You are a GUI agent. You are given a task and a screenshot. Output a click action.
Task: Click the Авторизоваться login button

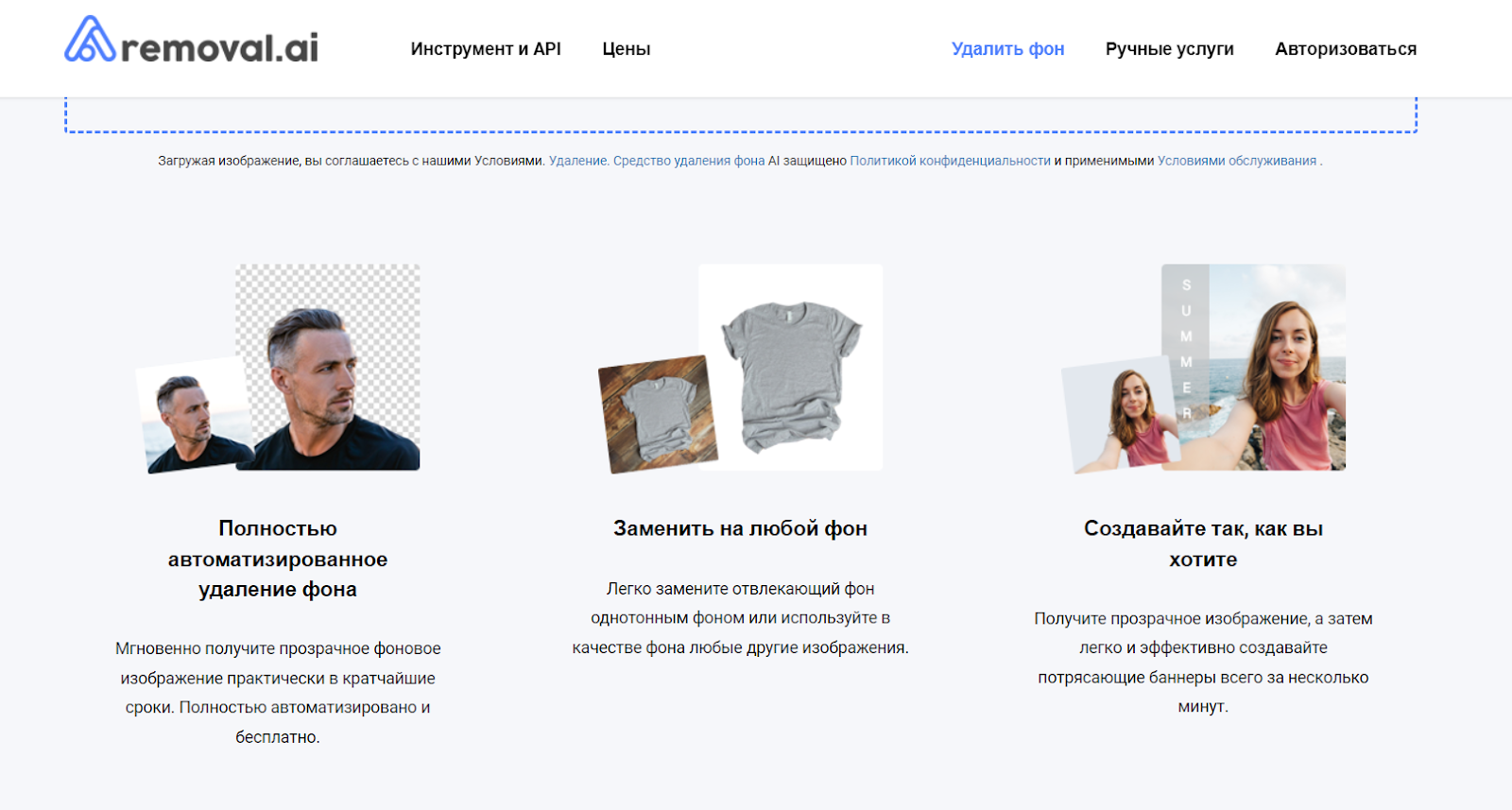coord(1345,49)
